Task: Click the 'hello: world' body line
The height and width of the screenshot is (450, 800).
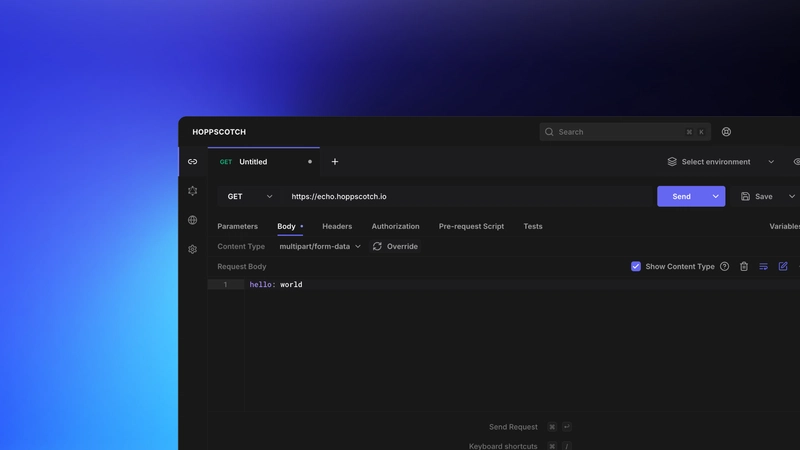Action: click(276, 285)
